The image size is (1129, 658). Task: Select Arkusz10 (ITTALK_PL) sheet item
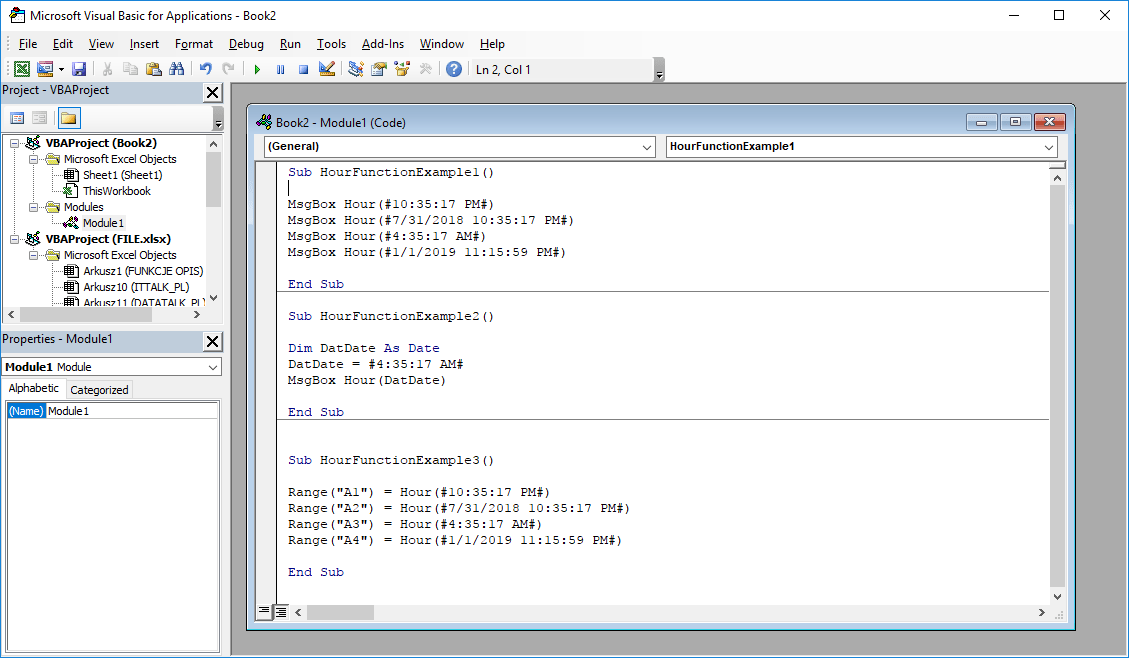(x=136, y=287)
